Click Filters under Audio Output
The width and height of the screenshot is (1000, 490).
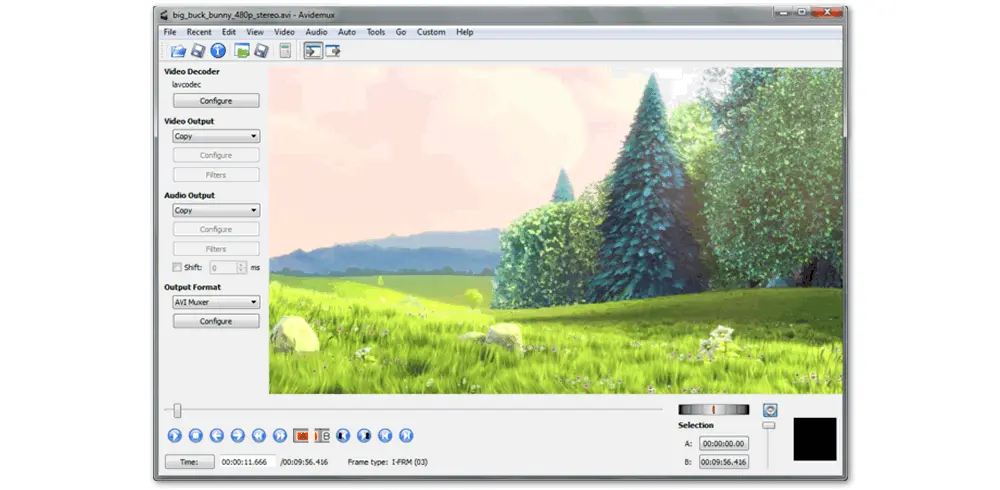click(216, 249)
